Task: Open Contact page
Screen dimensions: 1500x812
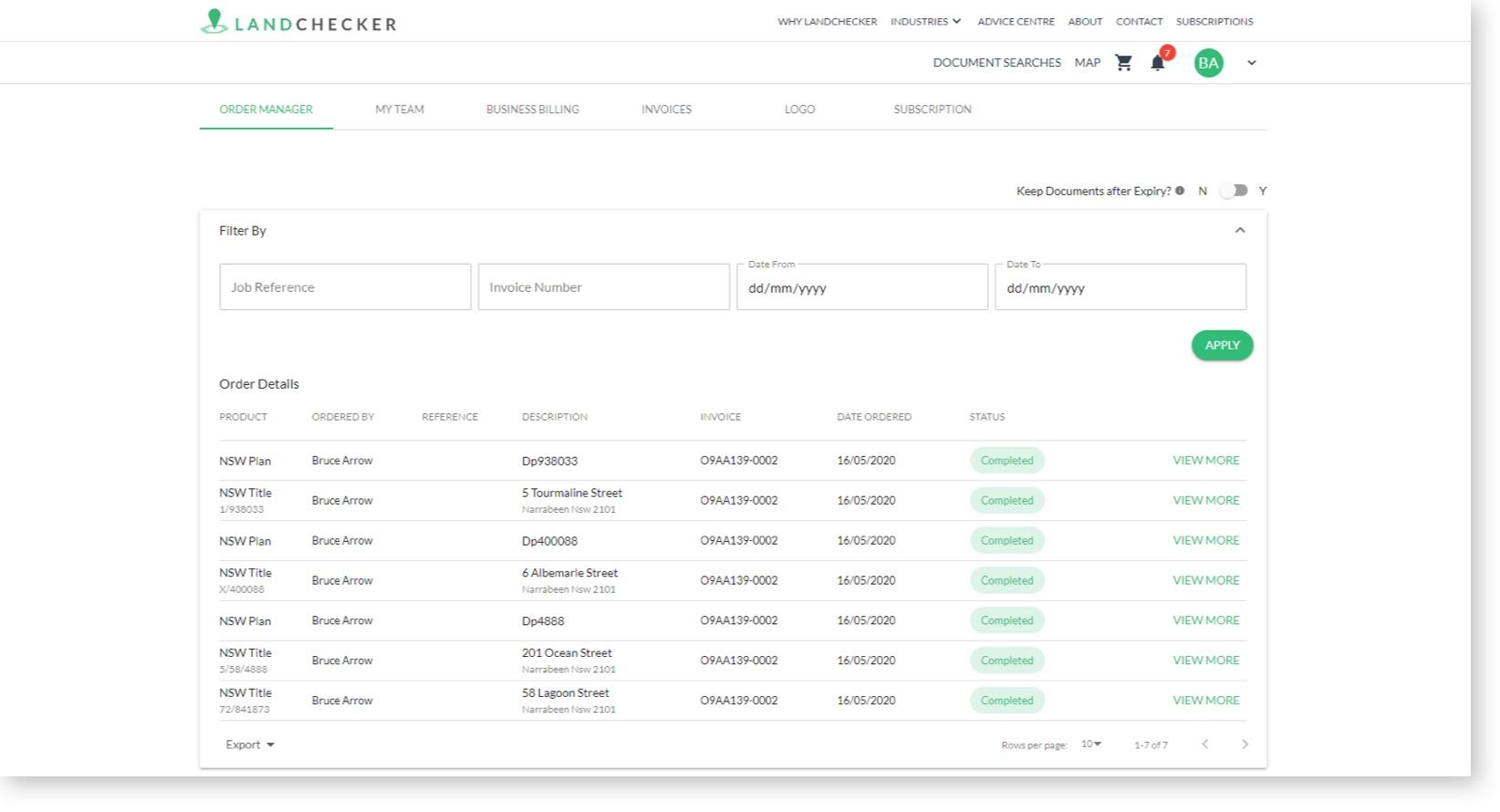Action: [x=1139, y=22]
